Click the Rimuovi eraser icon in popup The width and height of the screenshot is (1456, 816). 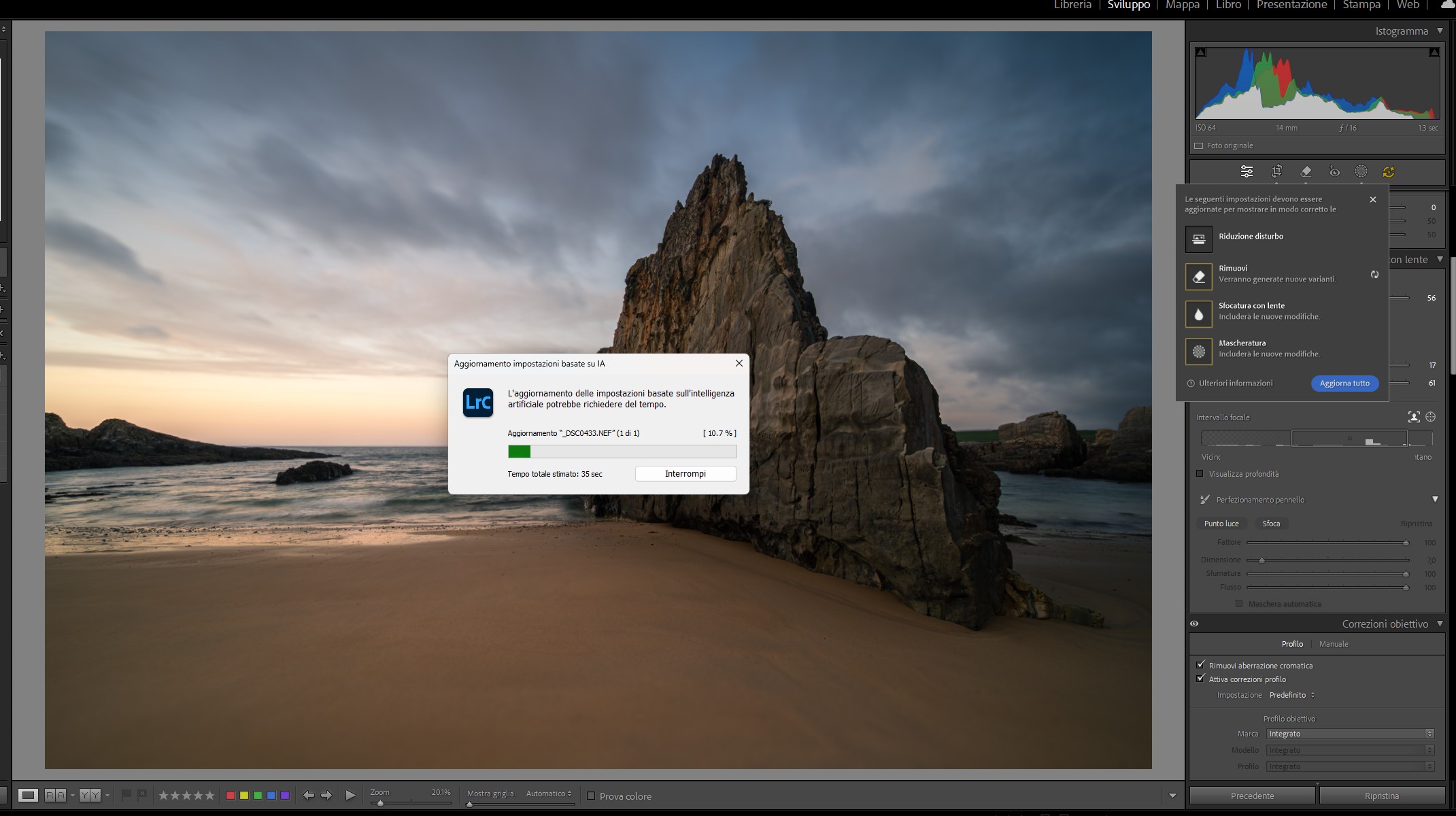click(1198, 276)
